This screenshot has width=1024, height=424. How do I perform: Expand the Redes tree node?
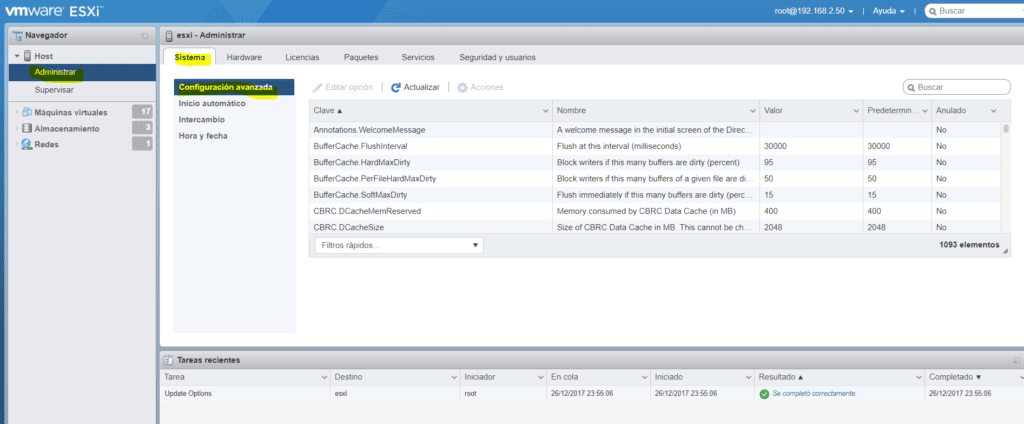click(x=18, y=144)
